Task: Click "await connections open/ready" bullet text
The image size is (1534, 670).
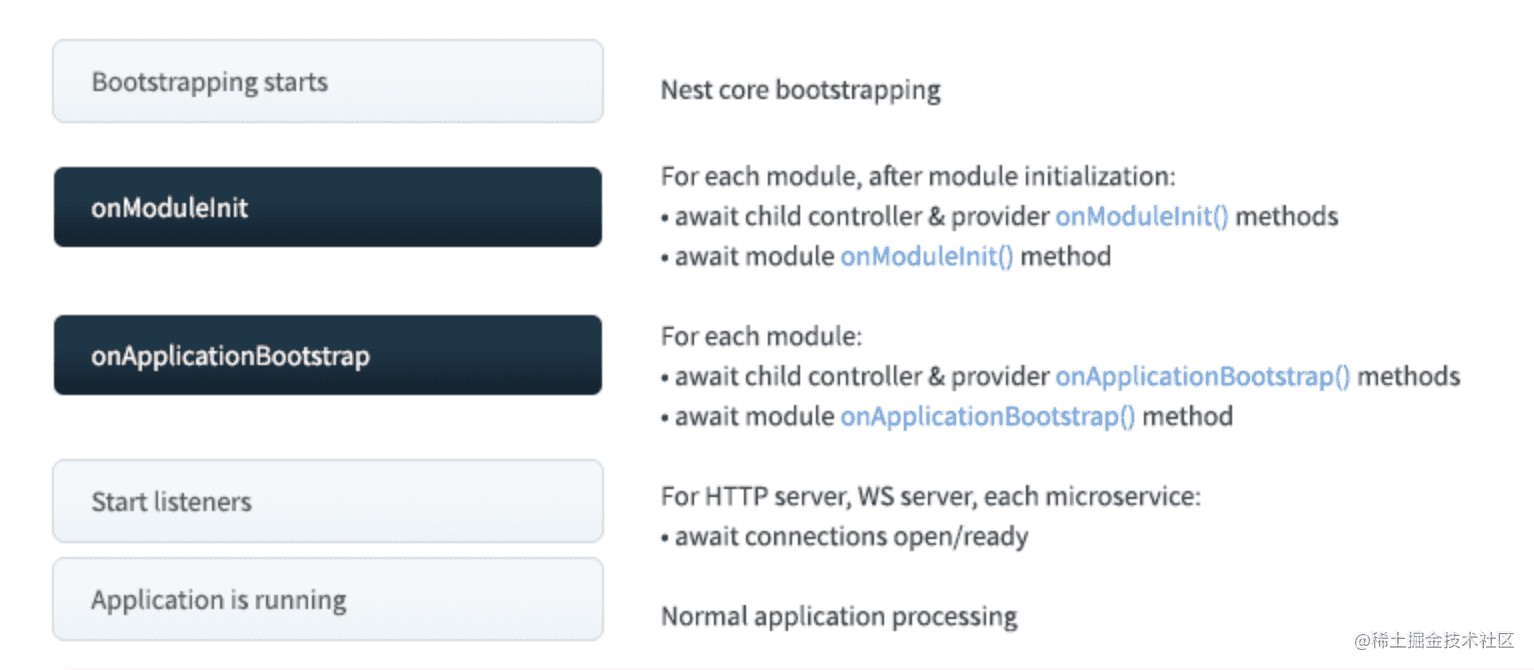Action: 850,537
